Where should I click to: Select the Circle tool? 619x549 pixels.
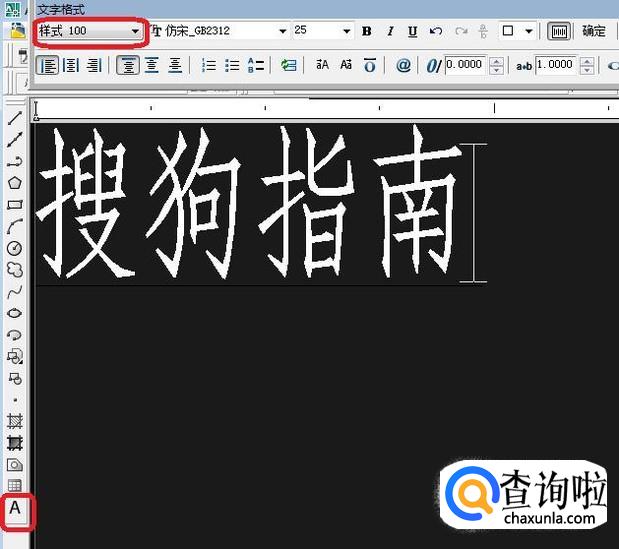(x=15, y=248)
